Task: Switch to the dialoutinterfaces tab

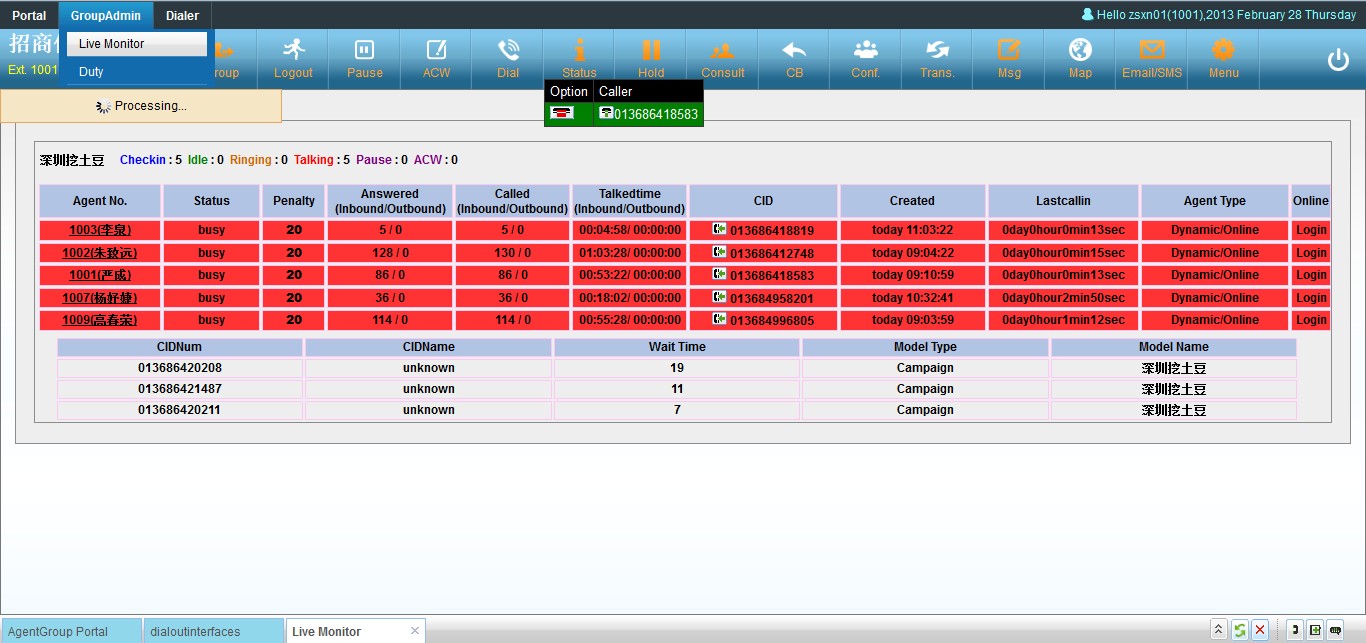Action: 194,632
